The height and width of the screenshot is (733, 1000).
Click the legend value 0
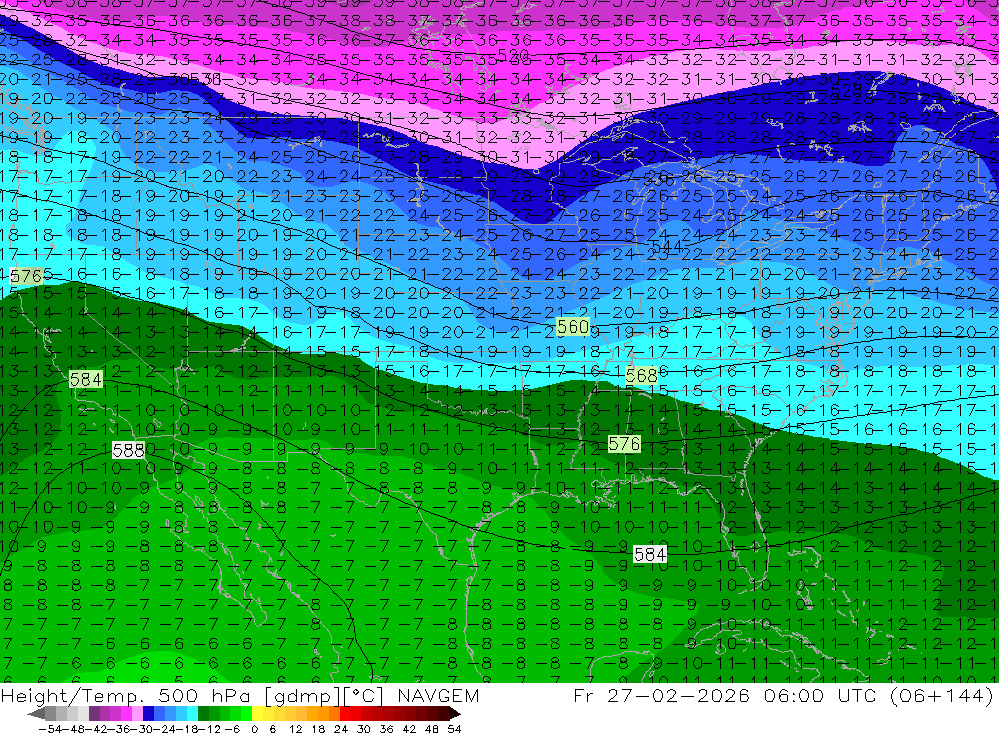[x=254, y=729]
